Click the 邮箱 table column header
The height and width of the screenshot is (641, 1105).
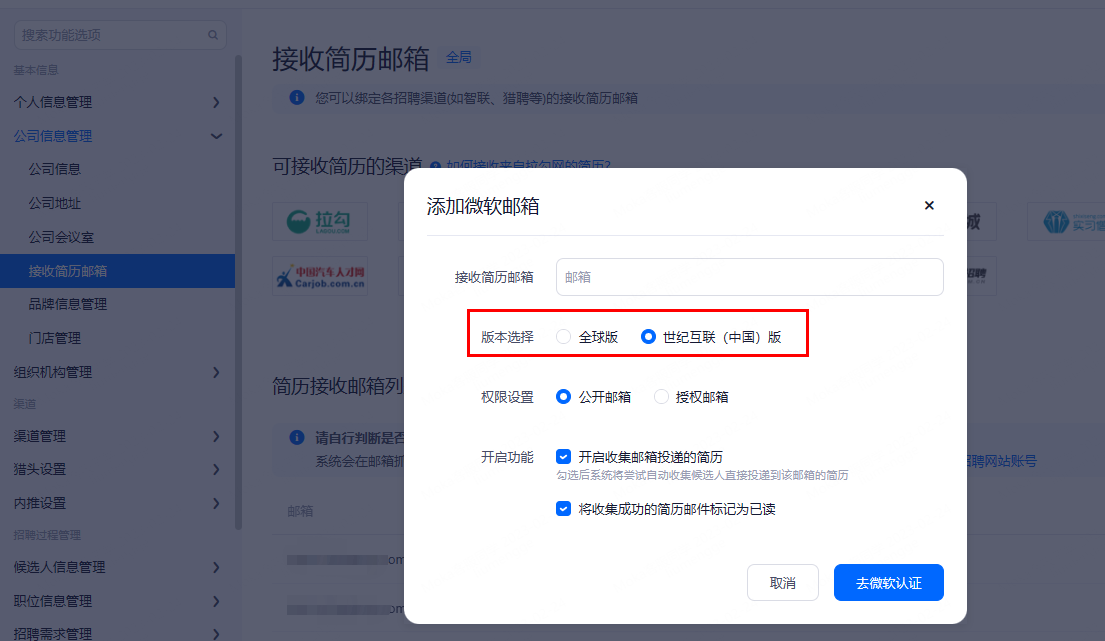click(x=300, y=511)
